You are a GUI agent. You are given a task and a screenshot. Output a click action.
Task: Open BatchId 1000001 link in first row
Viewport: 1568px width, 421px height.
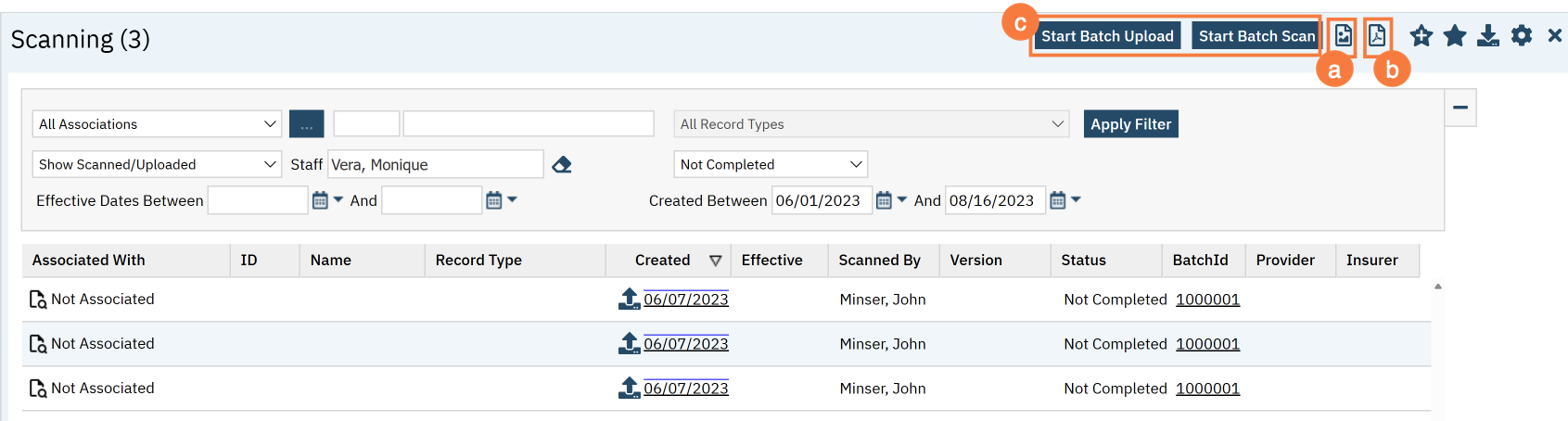[1207, 300]
